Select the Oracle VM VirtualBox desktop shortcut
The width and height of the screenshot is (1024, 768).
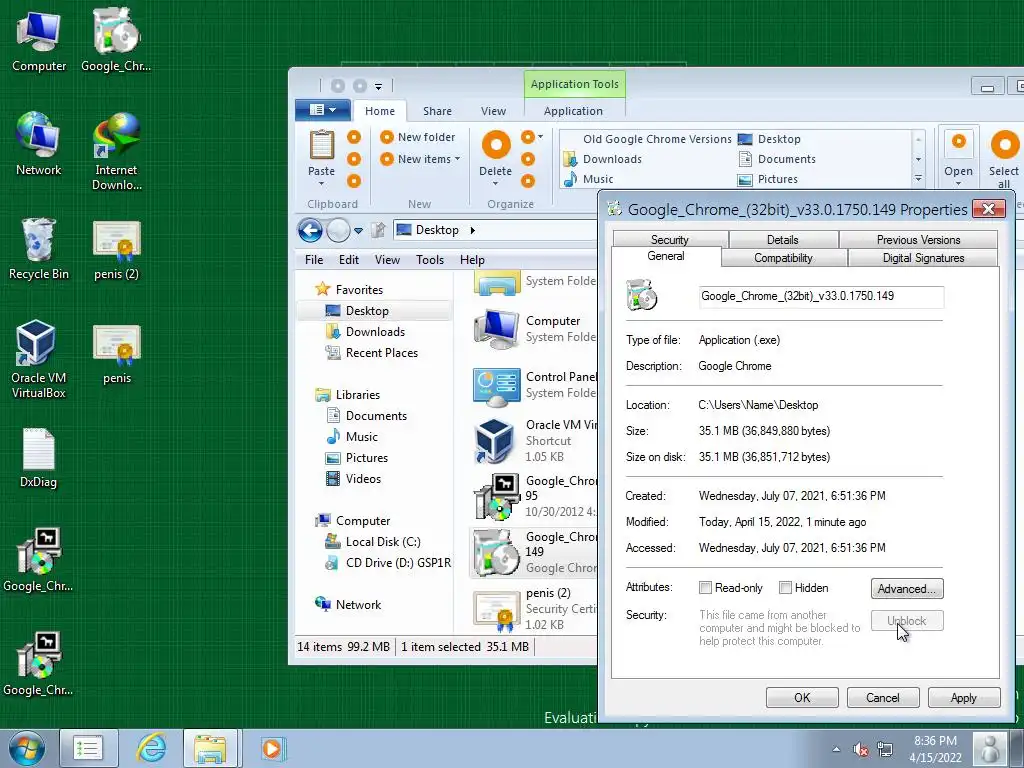(39, 359)
